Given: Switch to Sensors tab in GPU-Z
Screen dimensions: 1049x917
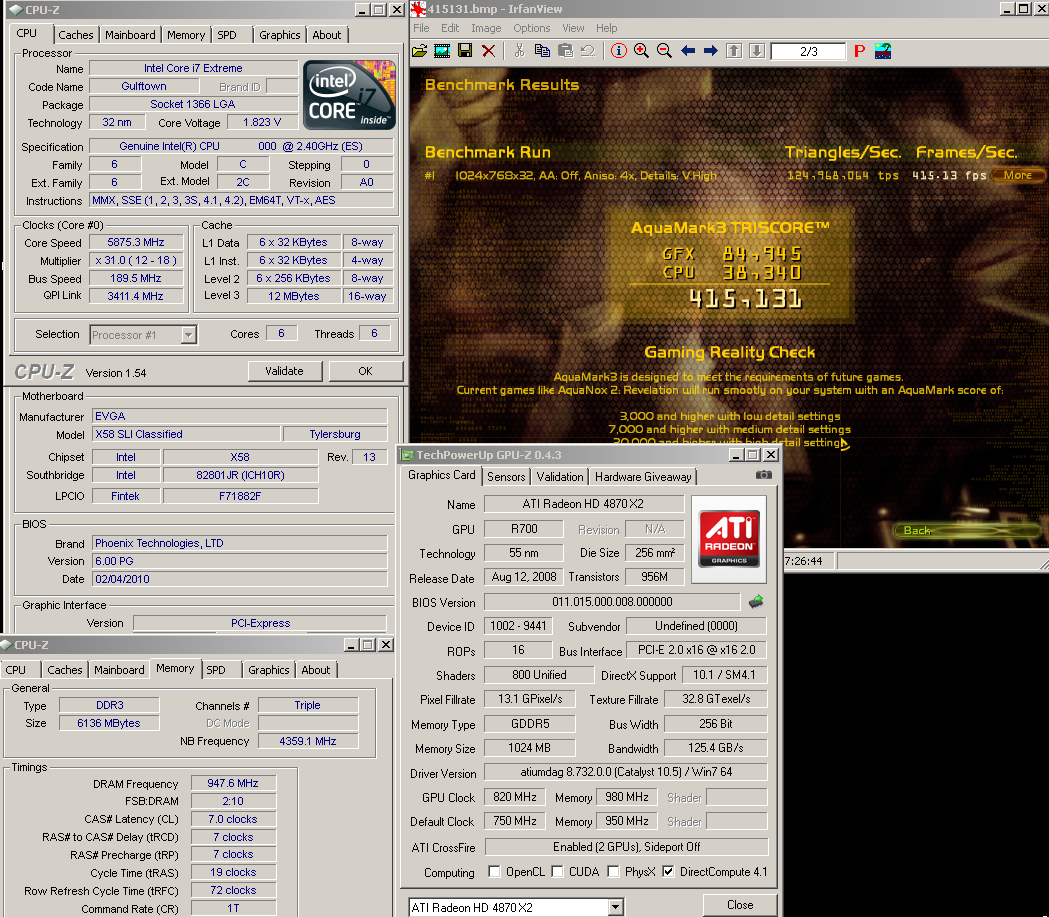Looking at the screenshot, I should (506, 476).
